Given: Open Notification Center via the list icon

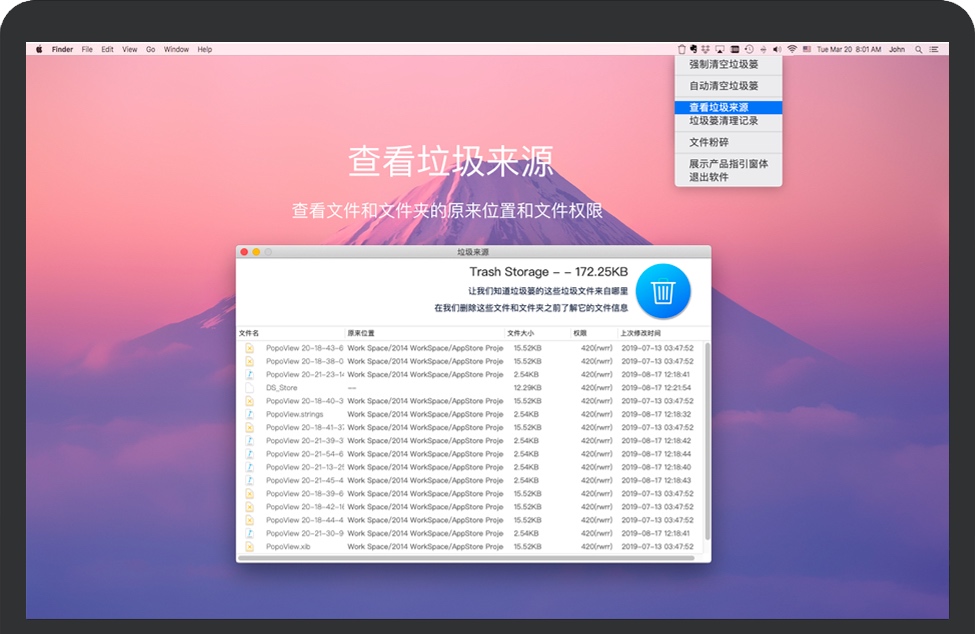Looking at the screenshot, I should (934, 49).
